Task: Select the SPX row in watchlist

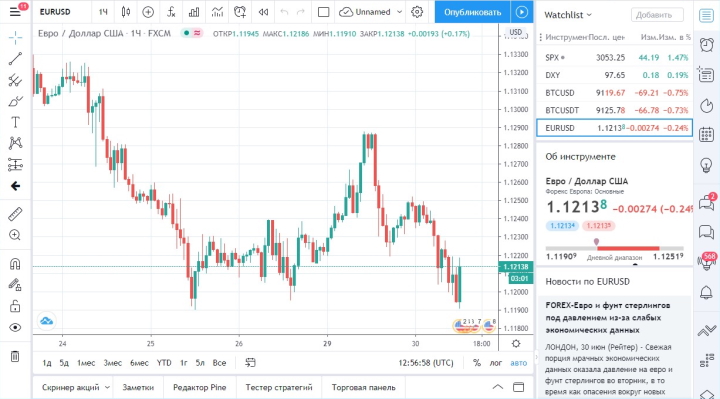Action: click(614, 57)
